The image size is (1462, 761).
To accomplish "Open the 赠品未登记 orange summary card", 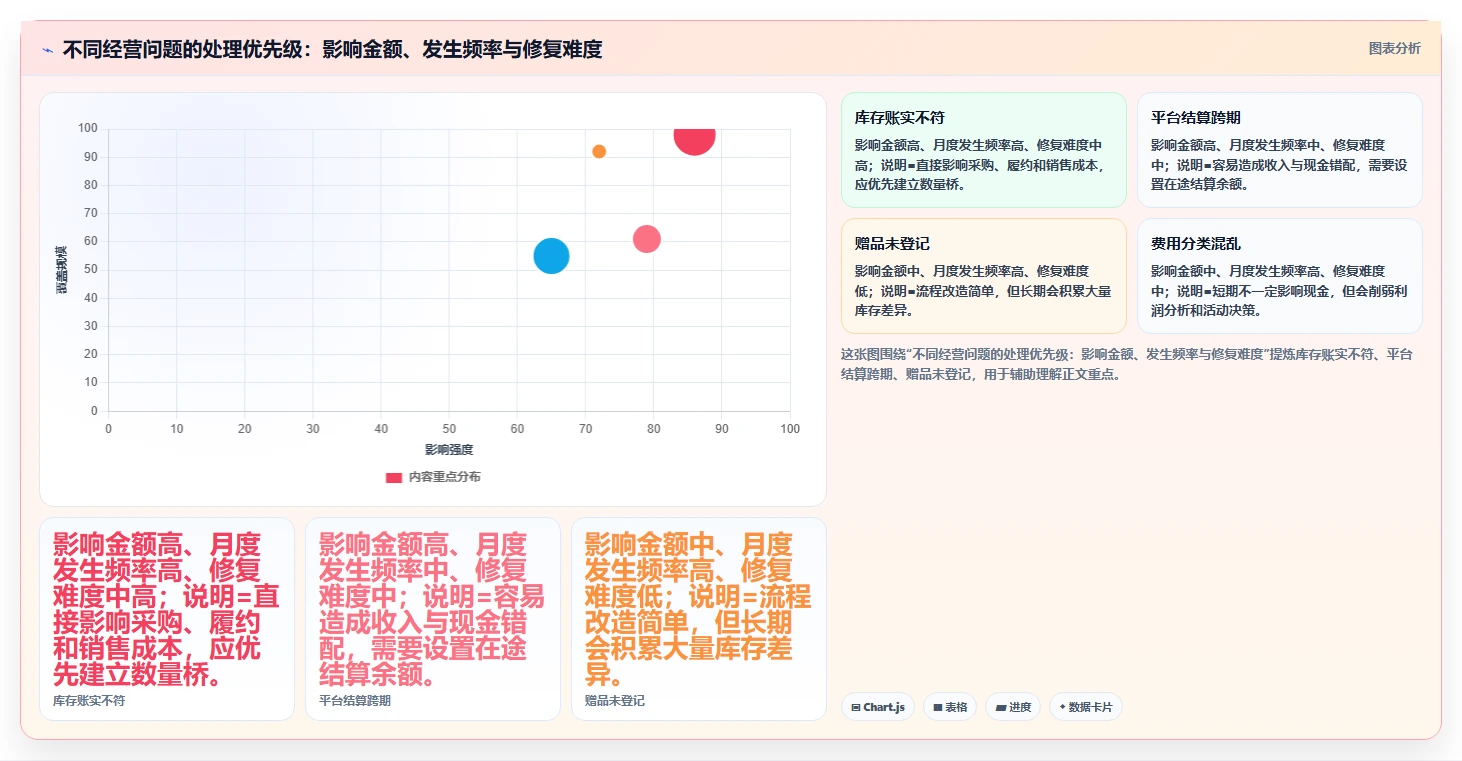I will [983, 276].
